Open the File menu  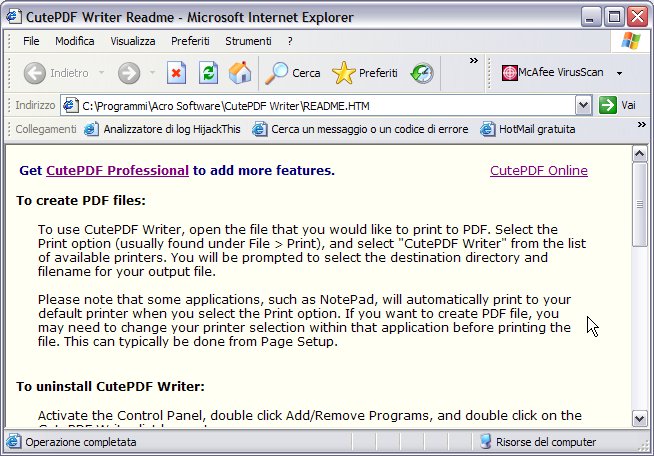[31, 41]
